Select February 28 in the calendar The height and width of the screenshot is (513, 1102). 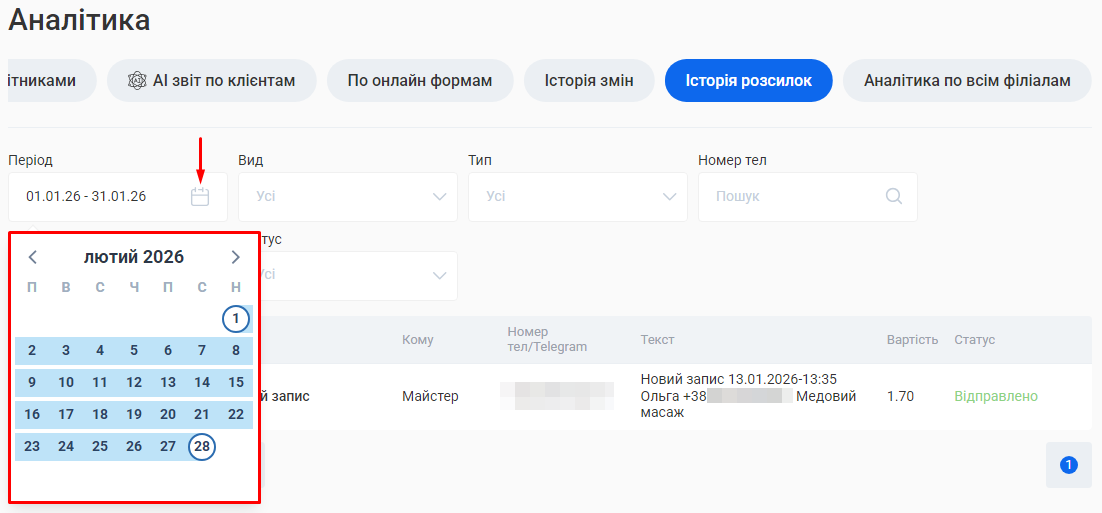tap(202, 446)
